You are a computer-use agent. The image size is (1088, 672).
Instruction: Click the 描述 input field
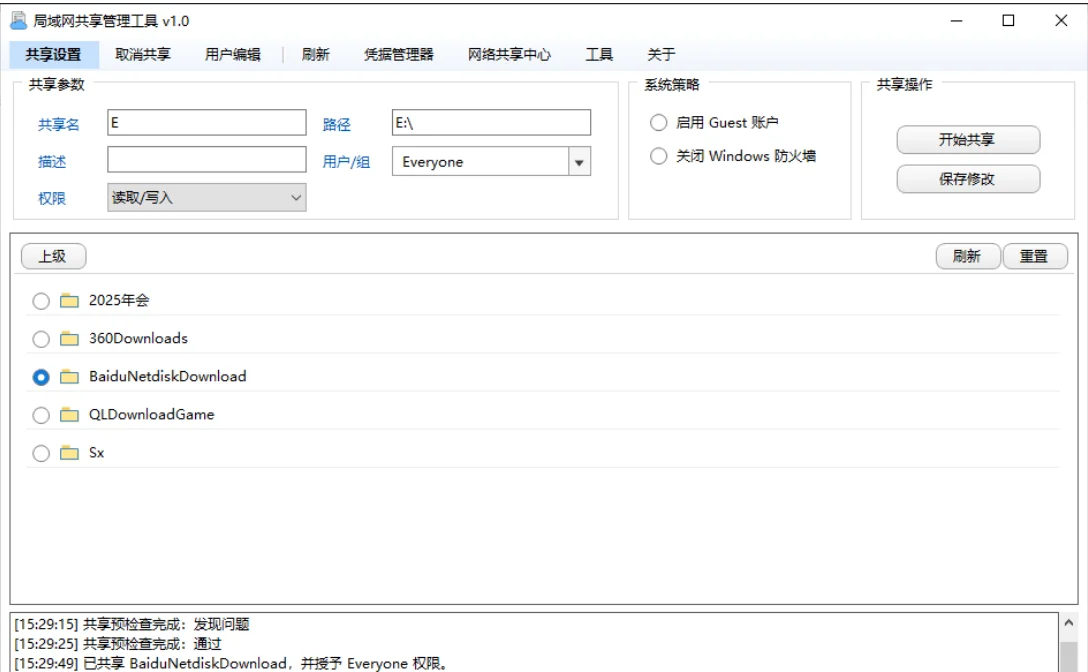pos(207,160)
